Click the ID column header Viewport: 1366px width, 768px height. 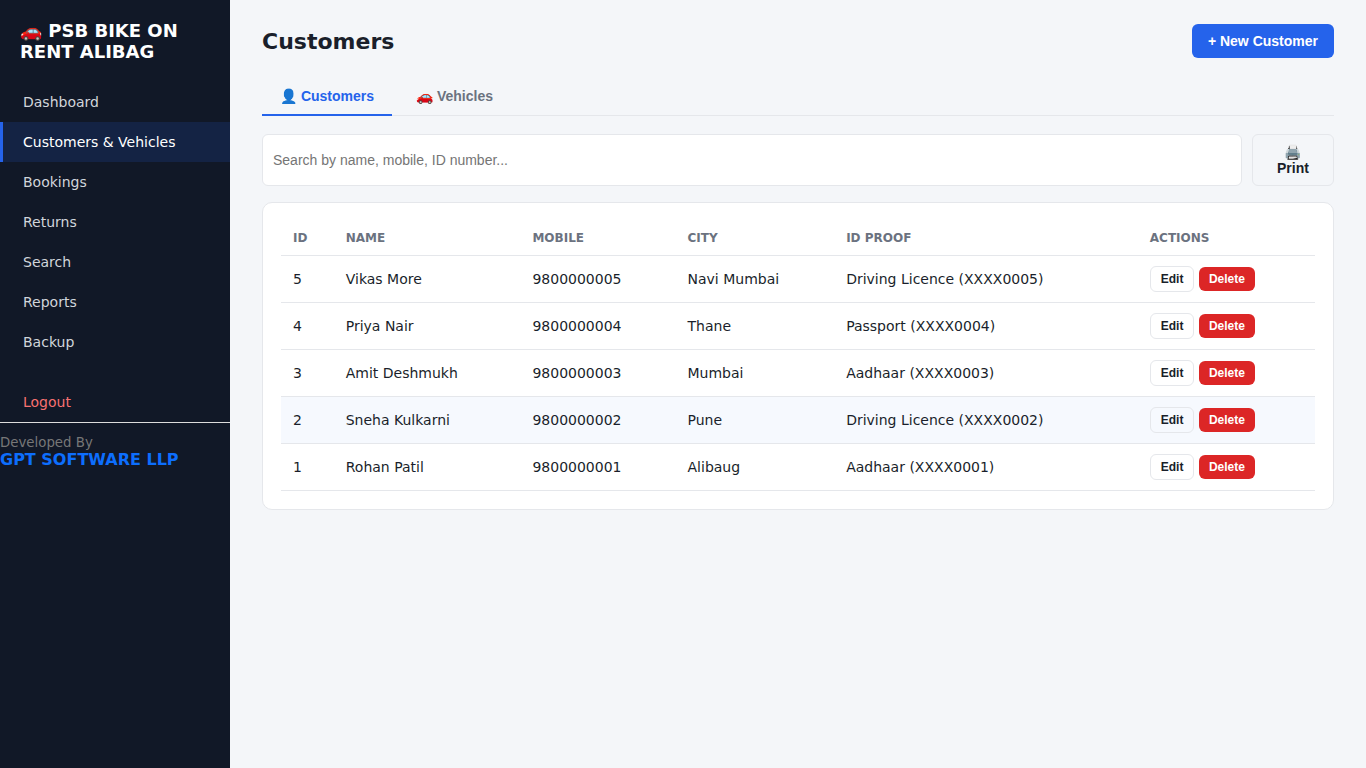click(x=300, y=238)
